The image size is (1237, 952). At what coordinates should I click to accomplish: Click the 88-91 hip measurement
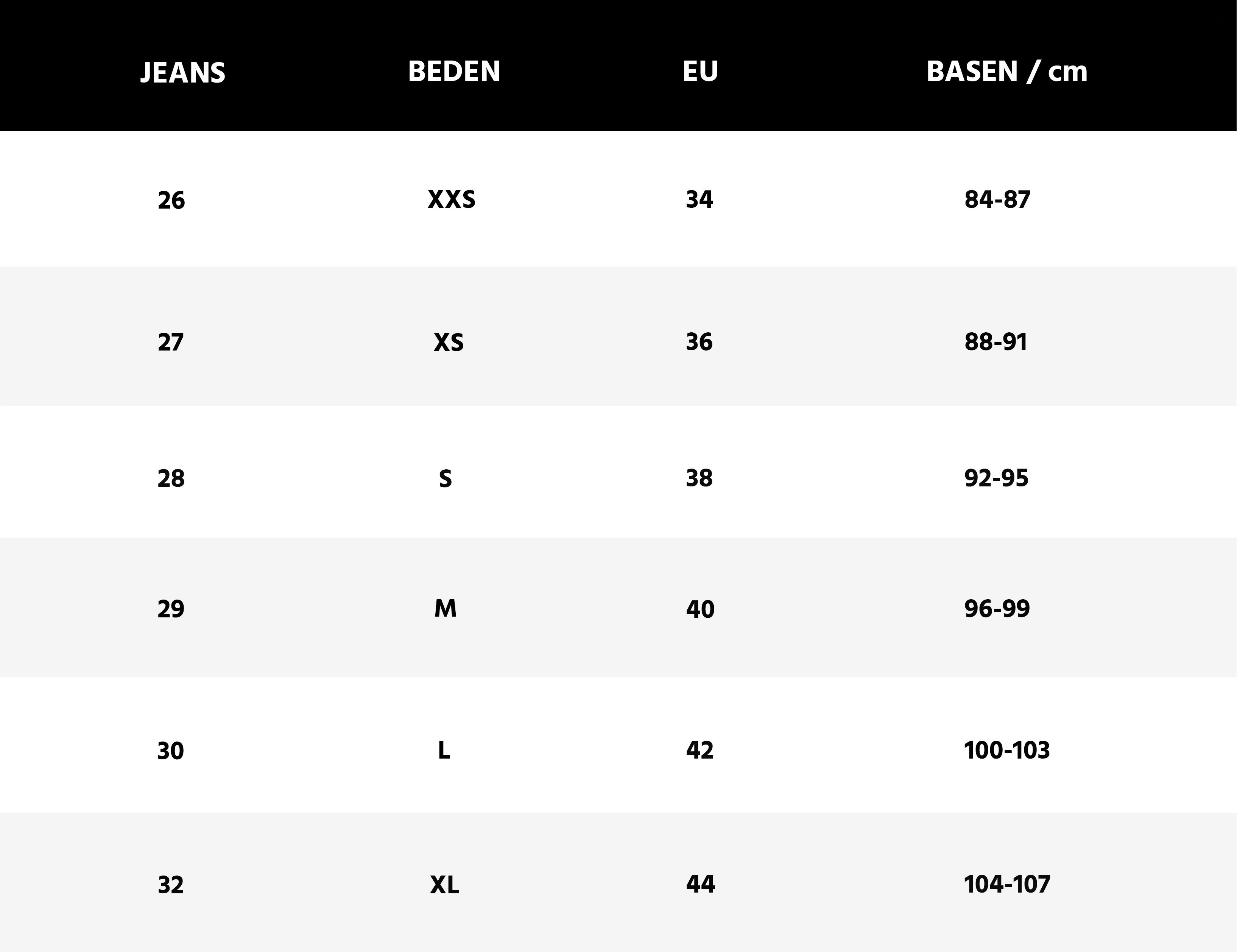coord(996,341)
